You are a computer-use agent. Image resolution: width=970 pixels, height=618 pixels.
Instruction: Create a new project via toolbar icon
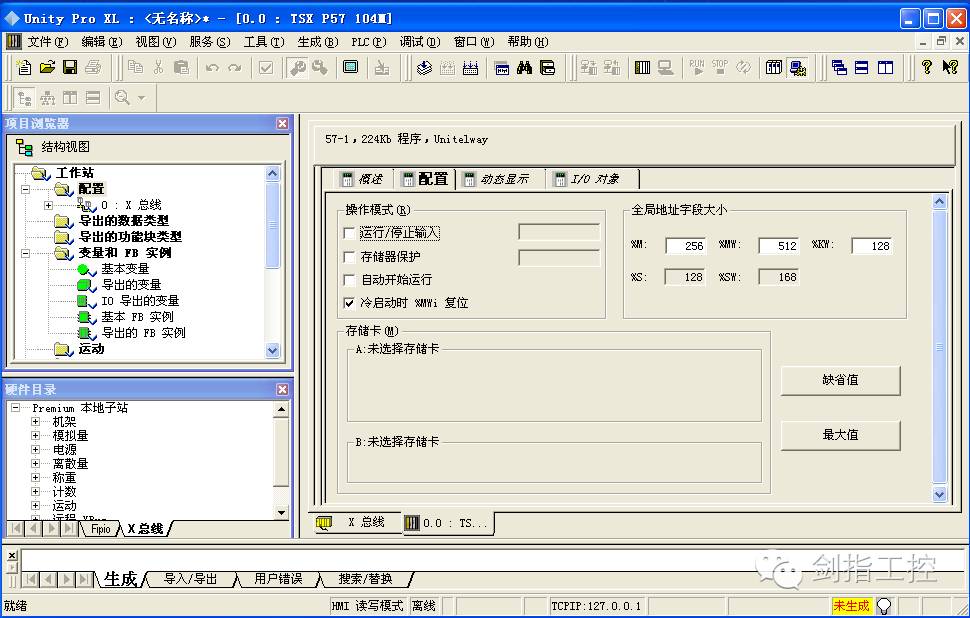coord(24,67)
